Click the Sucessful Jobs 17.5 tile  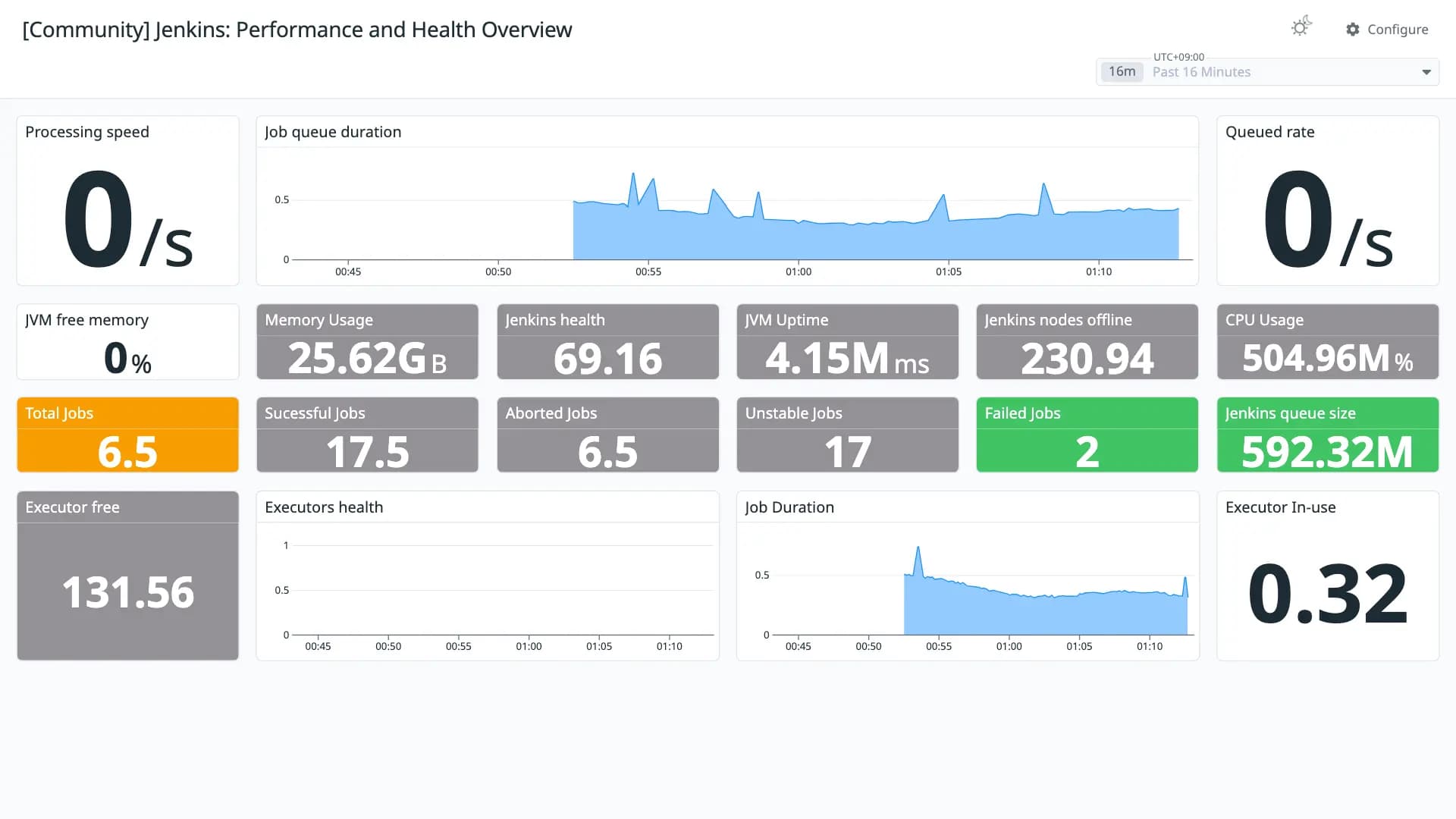367,435
